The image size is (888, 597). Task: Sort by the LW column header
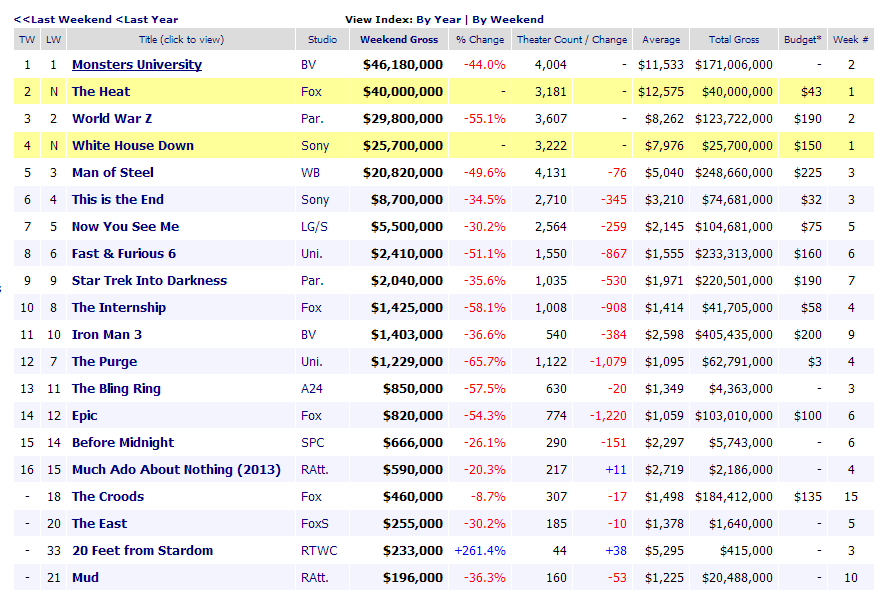pos(54,40)
